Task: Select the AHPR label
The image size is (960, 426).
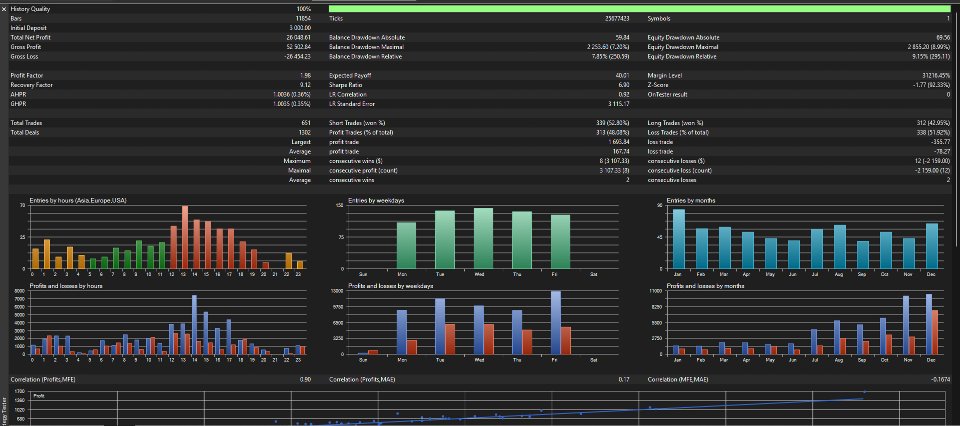Action: (x=18, y=94)
